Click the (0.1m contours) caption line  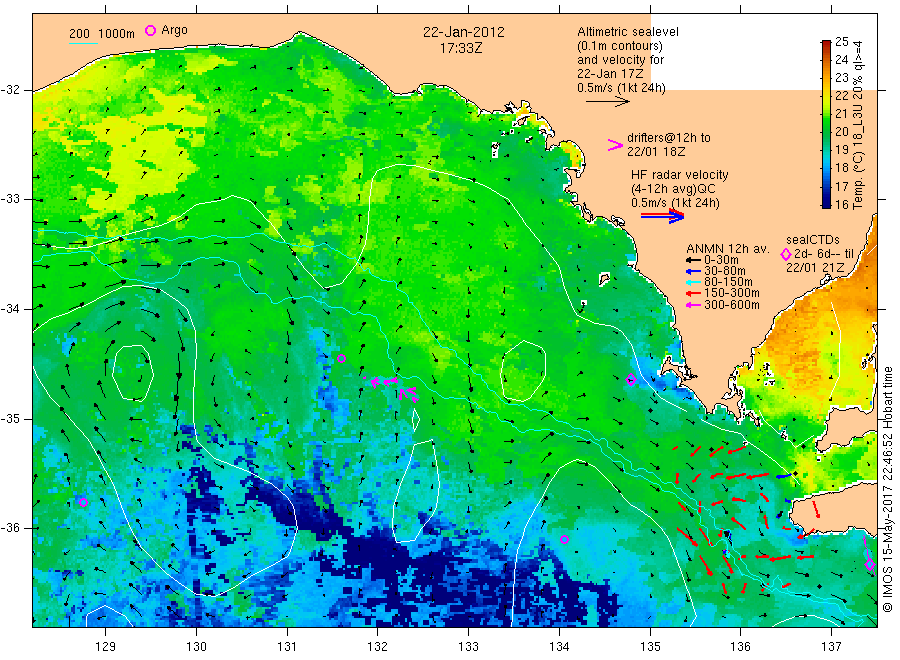pos(620,46)
